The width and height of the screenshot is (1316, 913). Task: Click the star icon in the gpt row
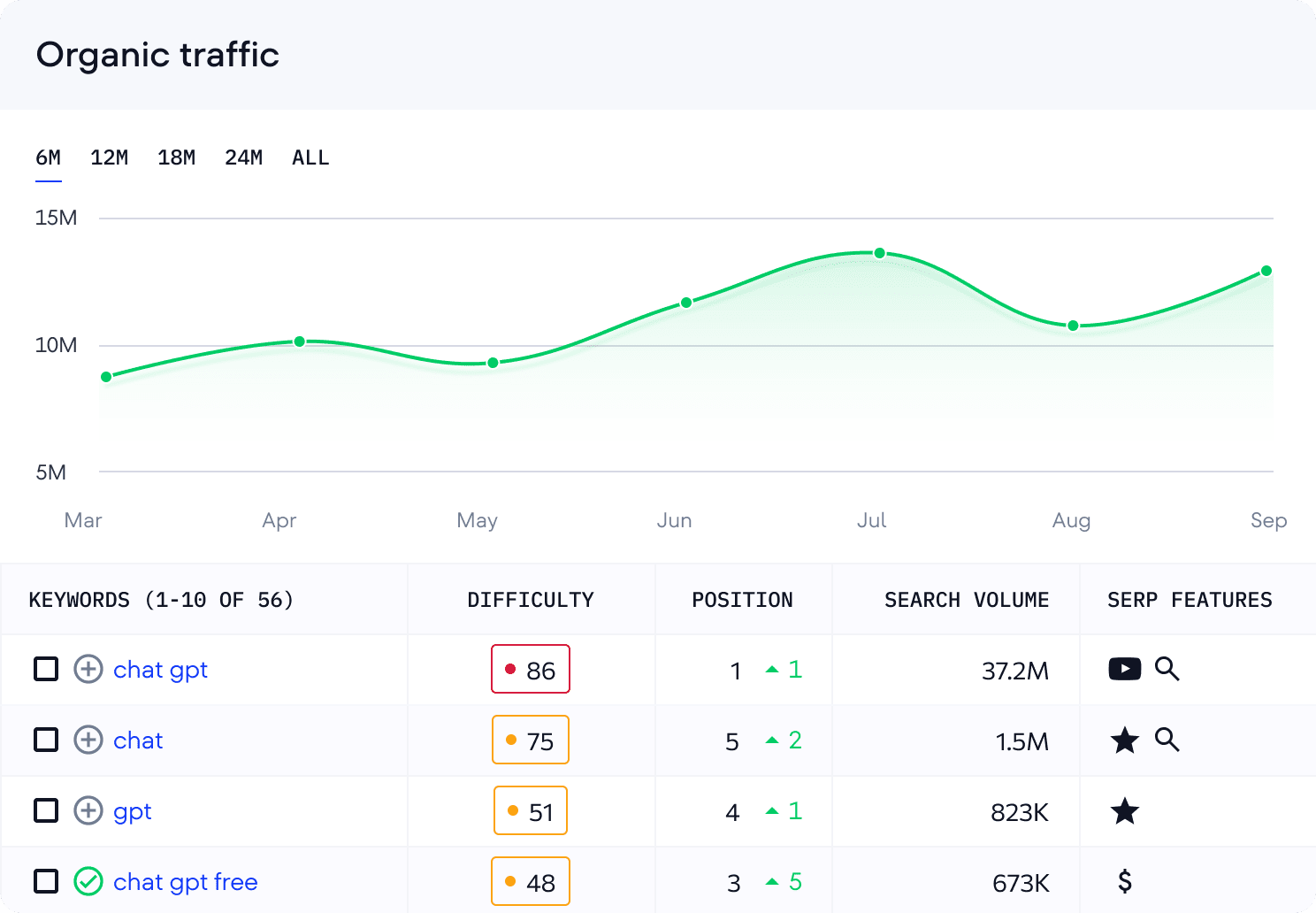1124,810
